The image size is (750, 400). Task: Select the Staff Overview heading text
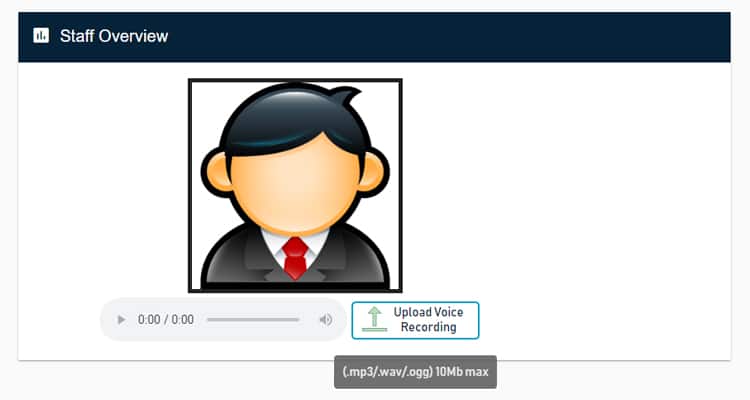(x=114, y=36)
